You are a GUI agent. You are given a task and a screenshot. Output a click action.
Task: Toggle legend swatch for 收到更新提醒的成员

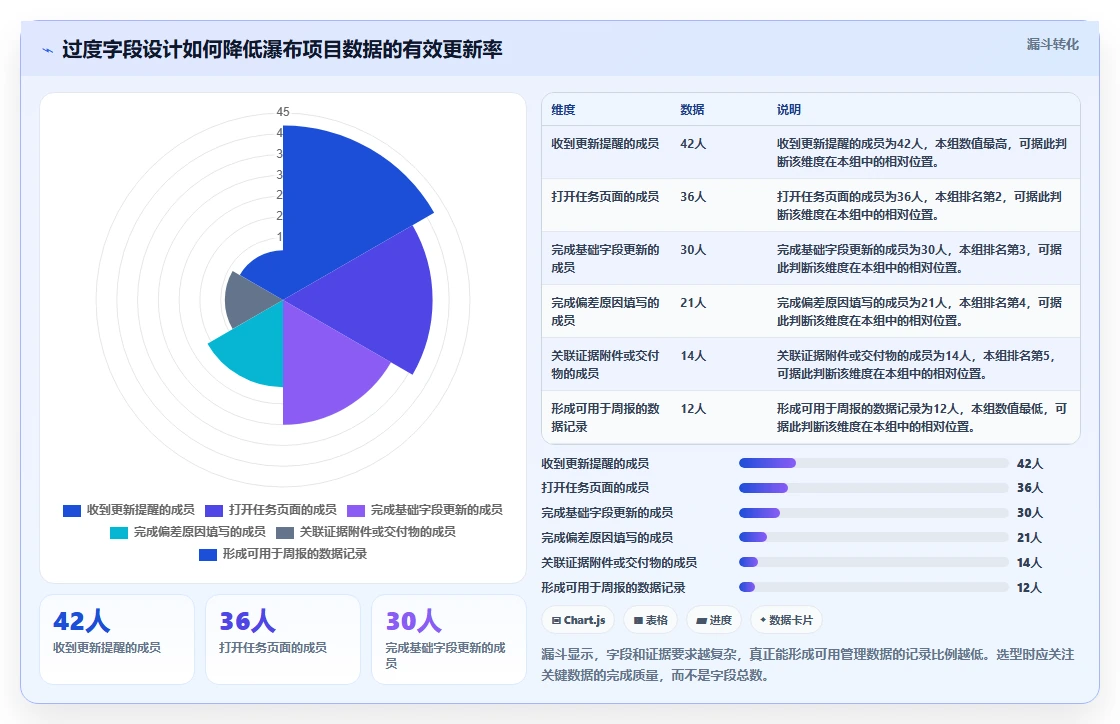[x=71, y=511]
